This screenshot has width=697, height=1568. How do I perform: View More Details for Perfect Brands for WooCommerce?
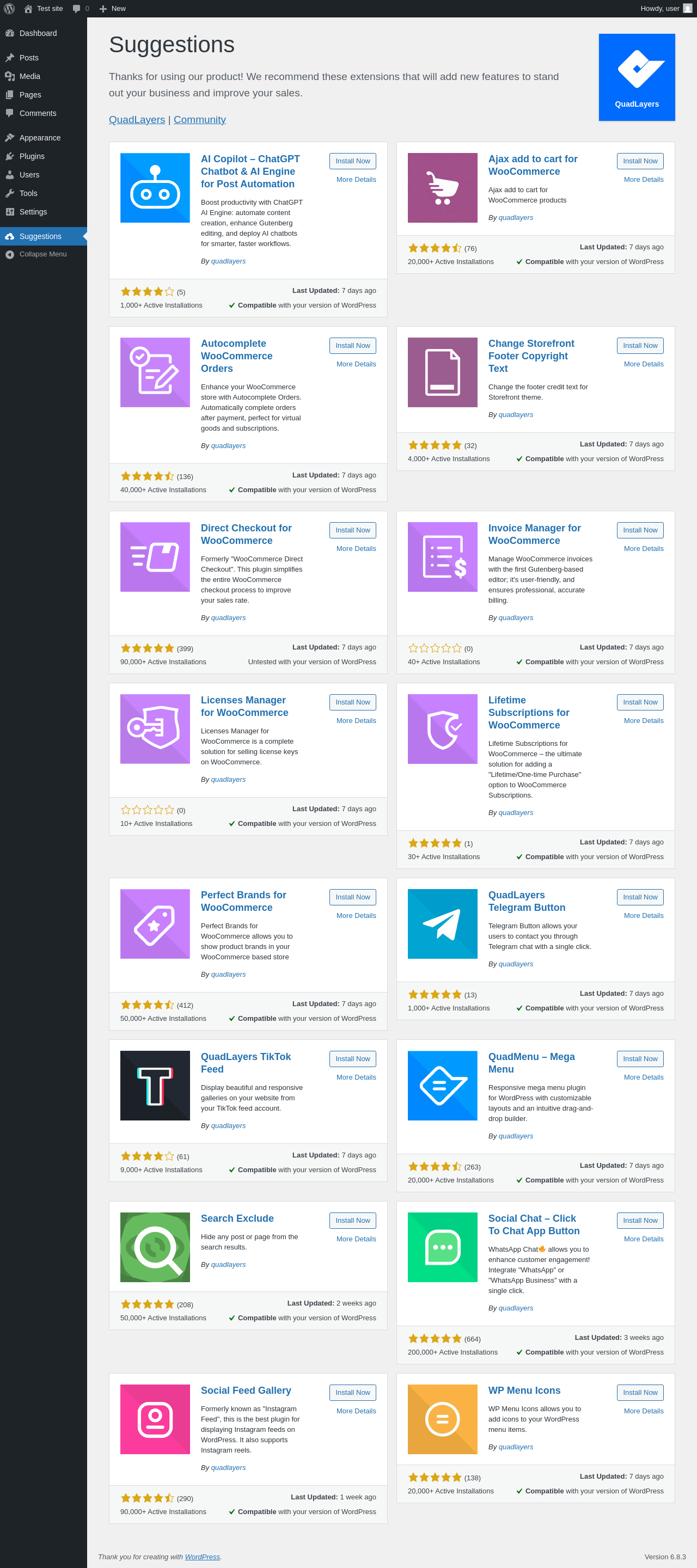point(356,915)
